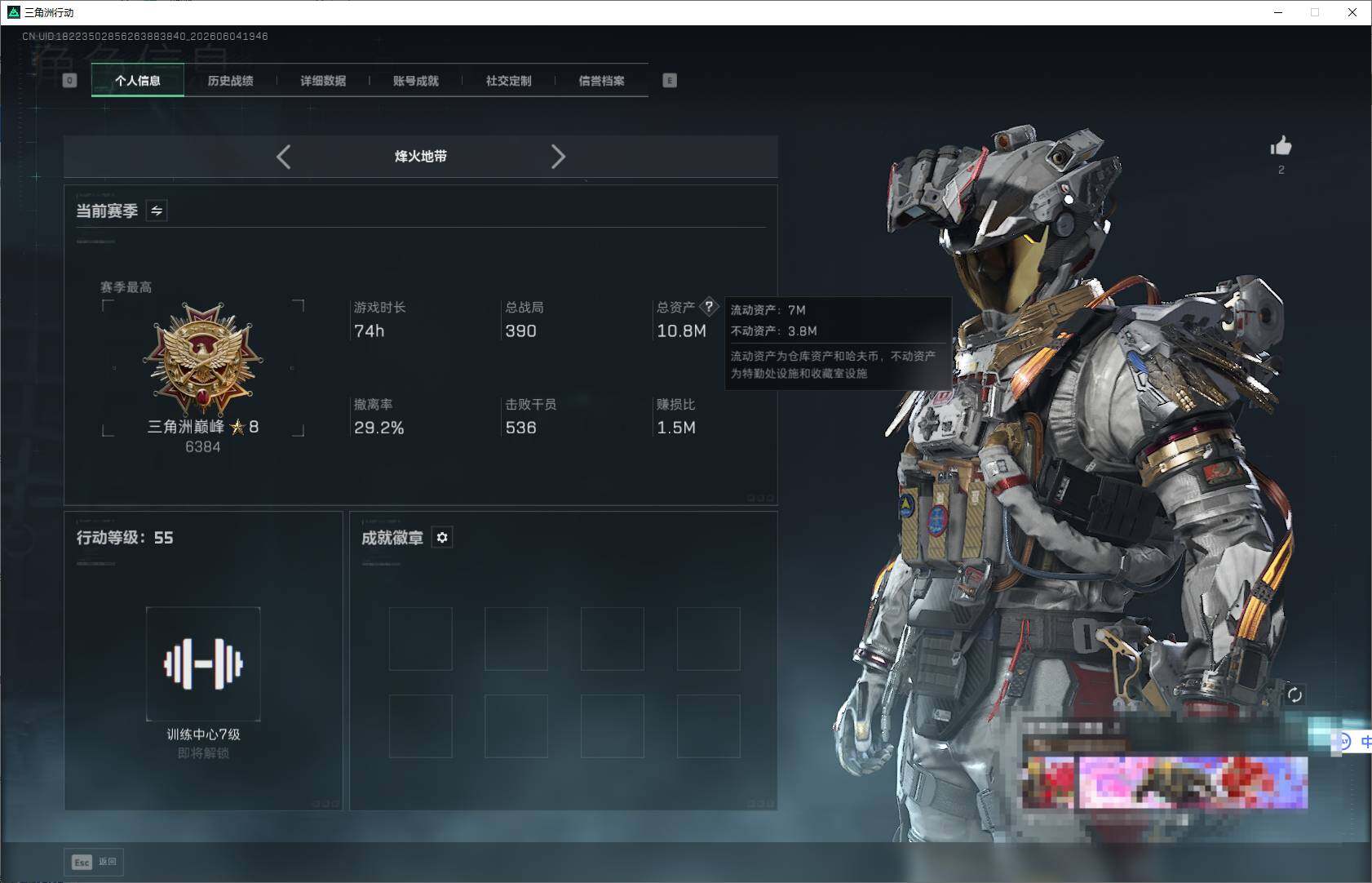Select the first empty achievement badge slot
Viewport: 1372px width, 883px height.
420,639
